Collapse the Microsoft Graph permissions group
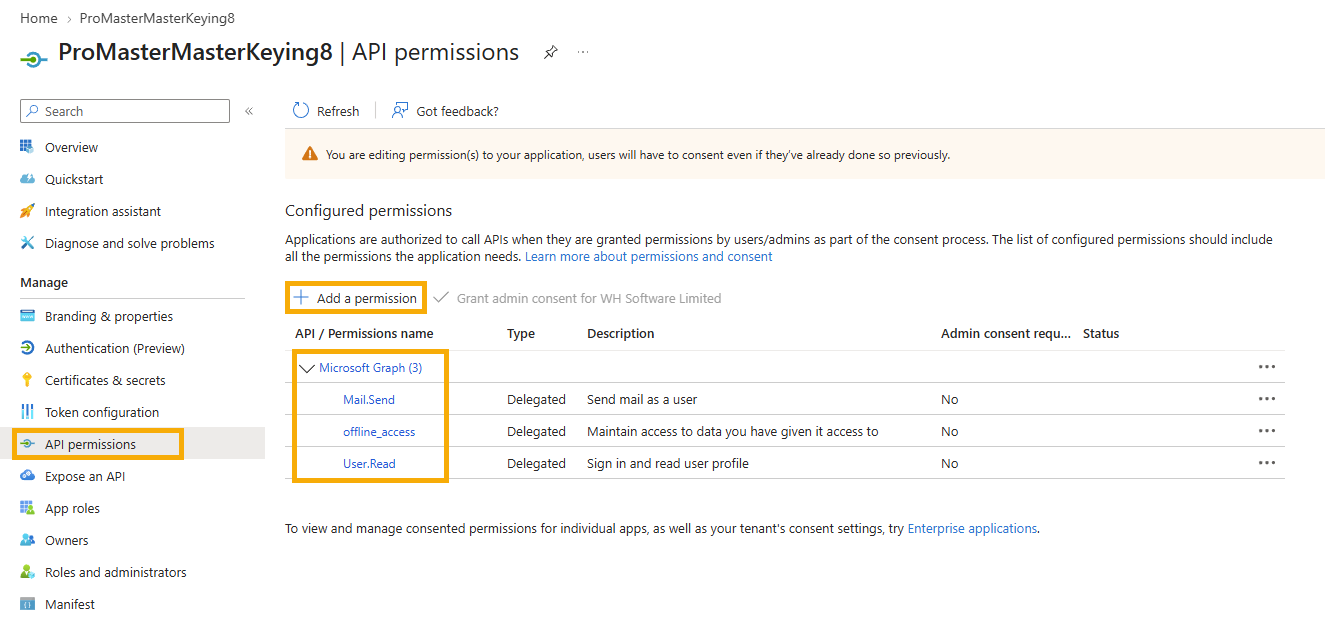The image size is (1325, 629). point(307,368)
